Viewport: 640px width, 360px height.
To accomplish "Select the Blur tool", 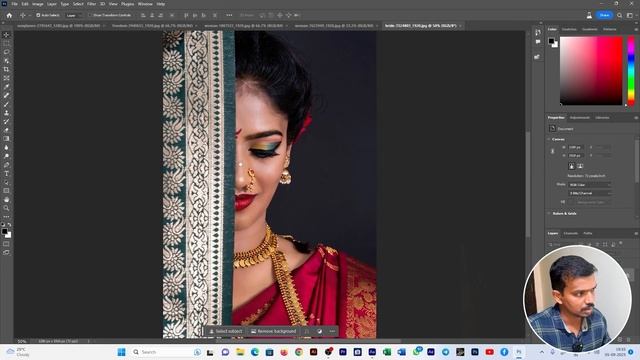I will (6, 148).
